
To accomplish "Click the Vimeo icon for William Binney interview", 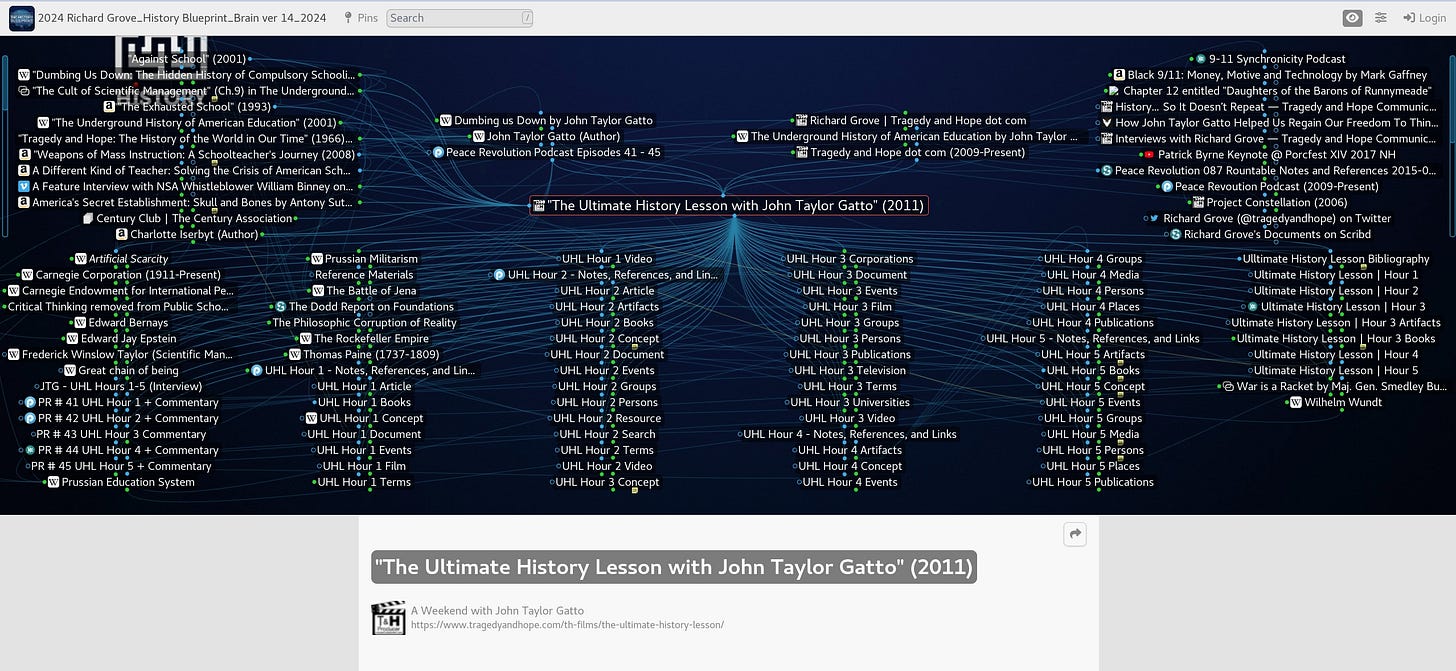I will point(24,186).
